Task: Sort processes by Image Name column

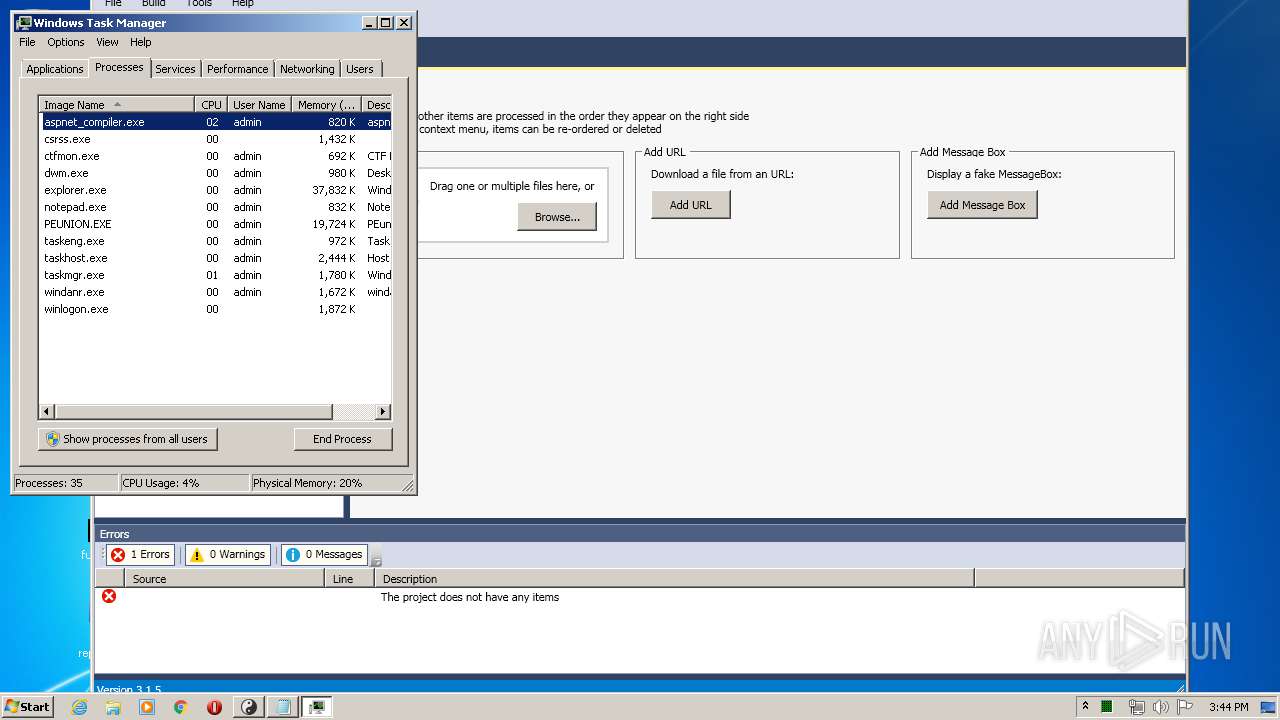Action: (116, 105)
